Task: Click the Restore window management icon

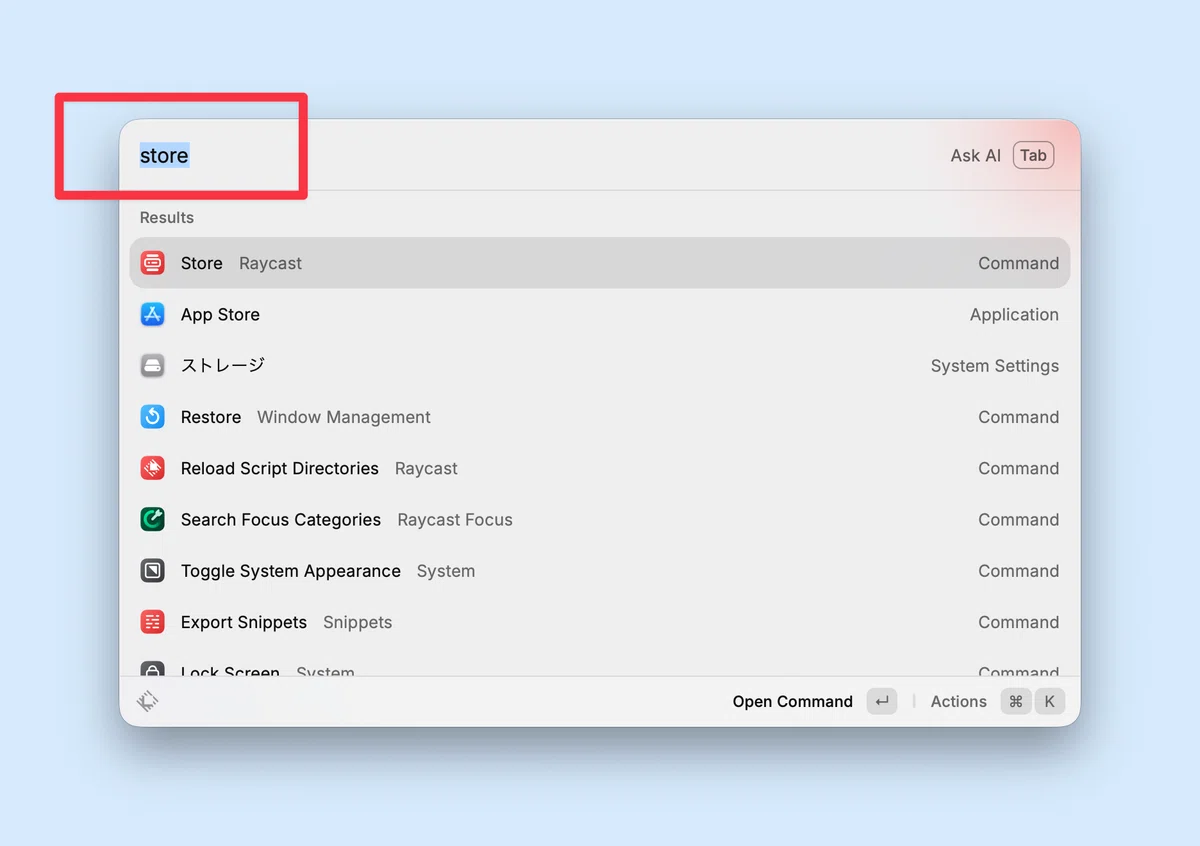Action: coord(152,417)
